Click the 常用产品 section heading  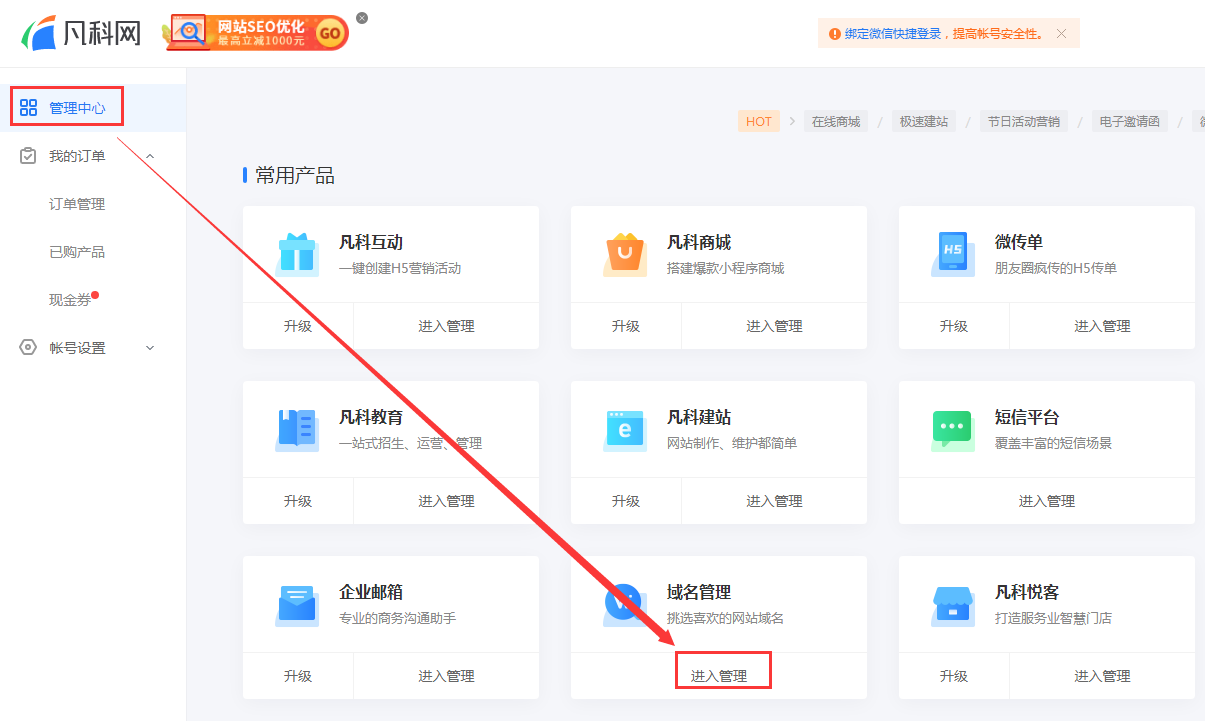pos(295,176)
